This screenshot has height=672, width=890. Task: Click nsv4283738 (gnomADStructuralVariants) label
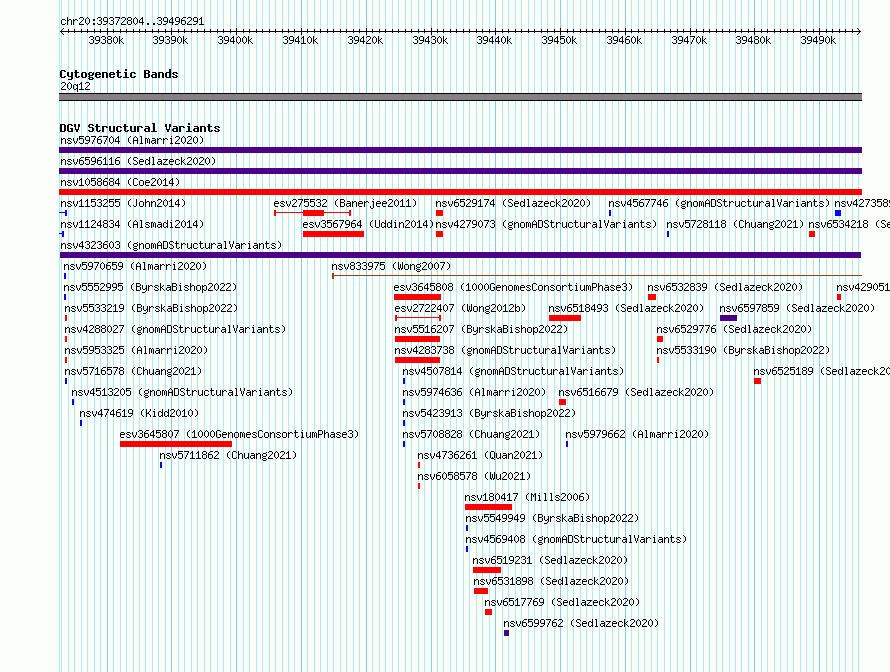pyautogui.click(x=505, y=350)
